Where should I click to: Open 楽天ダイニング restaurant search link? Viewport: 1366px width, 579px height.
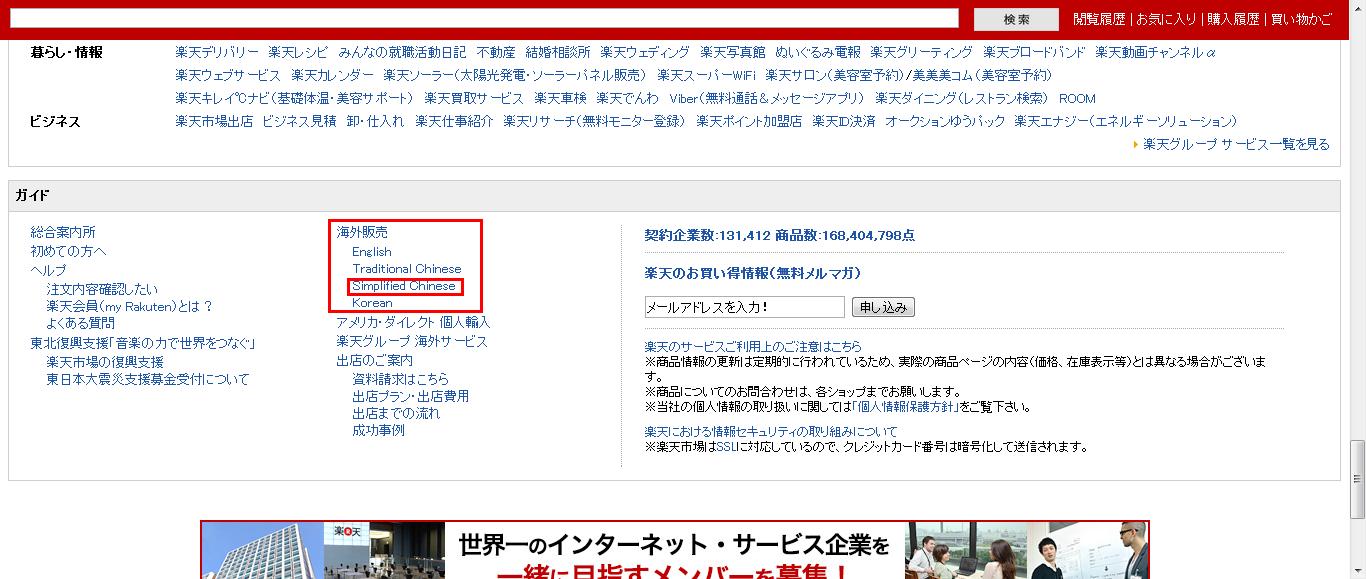pos(962,98)
